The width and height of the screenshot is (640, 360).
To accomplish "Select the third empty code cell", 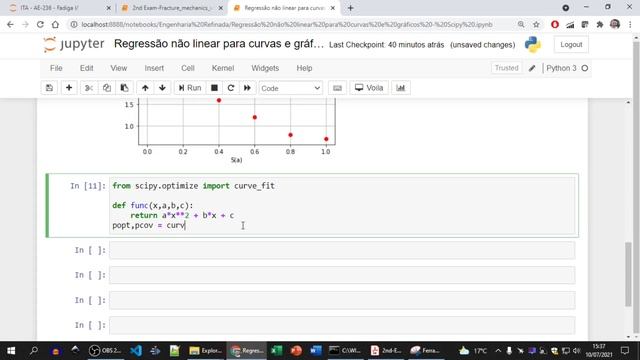I will click(x=342, y=300).
